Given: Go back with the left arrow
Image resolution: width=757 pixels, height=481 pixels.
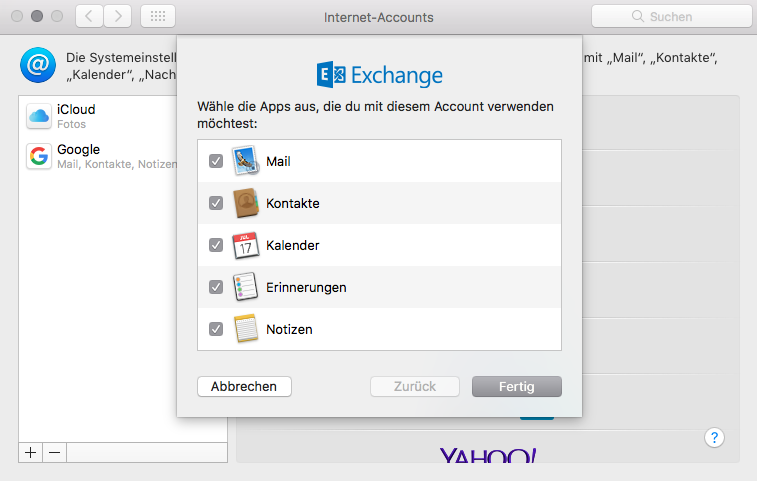Looking at the screenshot, I should click(x=89, y=16).
